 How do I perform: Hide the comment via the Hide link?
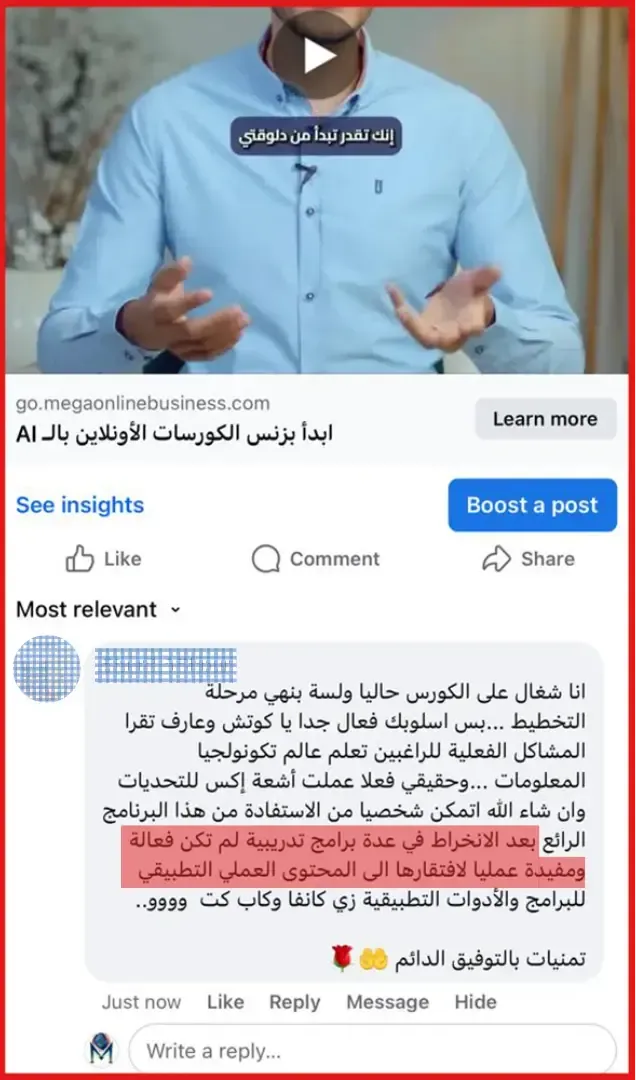(x=475, y=1001)
